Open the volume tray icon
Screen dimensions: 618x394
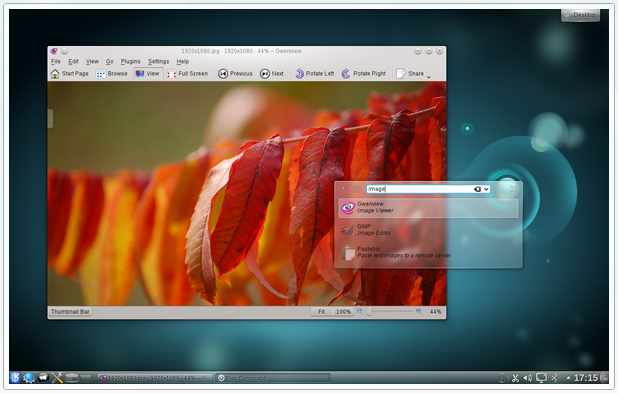[x=527, y=378]
